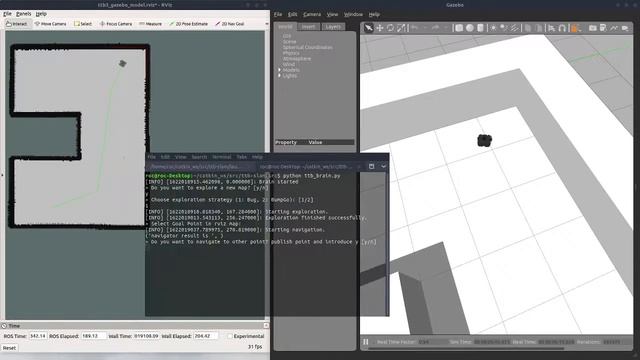Click Gazebo's video record icon

pyautogui.click(x=625, y=28)
